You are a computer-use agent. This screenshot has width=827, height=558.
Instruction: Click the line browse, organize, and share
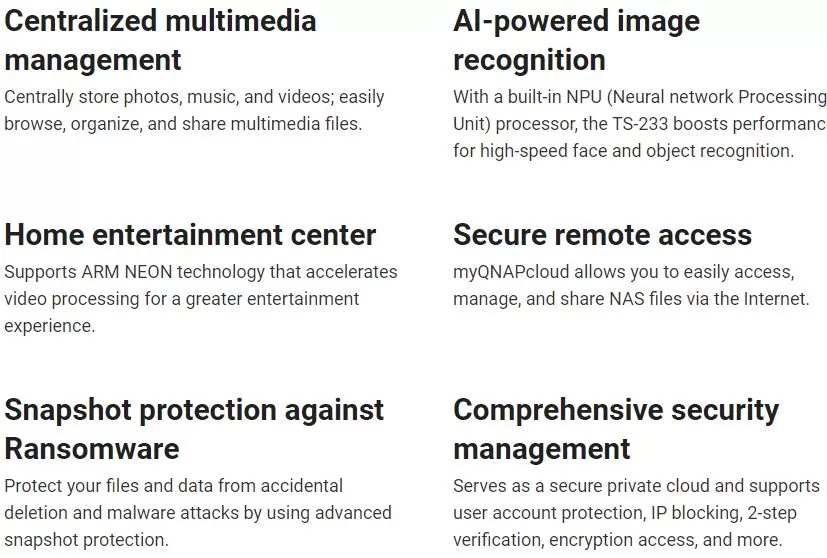tap(183, 124)
